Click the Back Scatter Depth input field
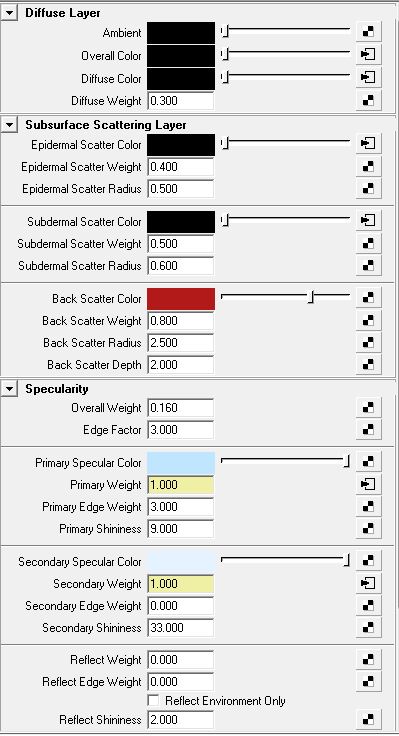399x736 pixels. [181, 365]
